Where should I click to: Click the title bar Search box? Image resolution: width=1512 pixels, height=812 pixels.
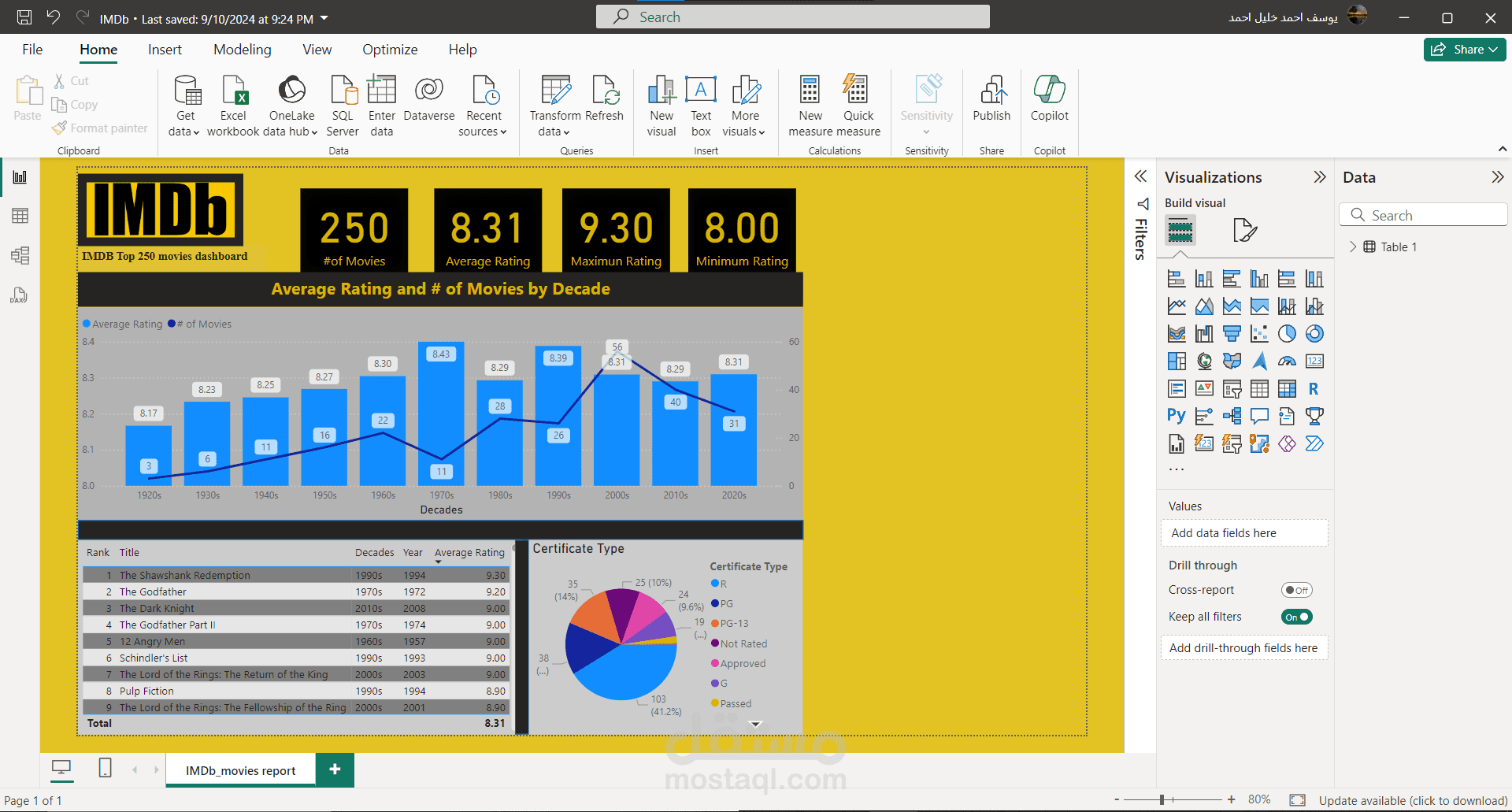click(792, 17)
